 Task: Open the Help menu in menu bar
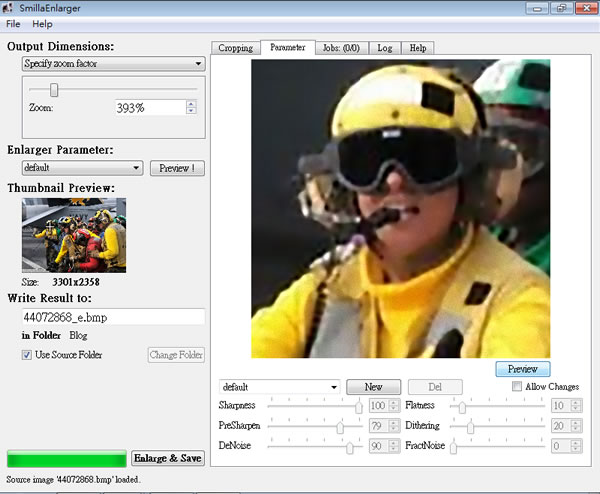pyautogui.click(x=42, y=24)
